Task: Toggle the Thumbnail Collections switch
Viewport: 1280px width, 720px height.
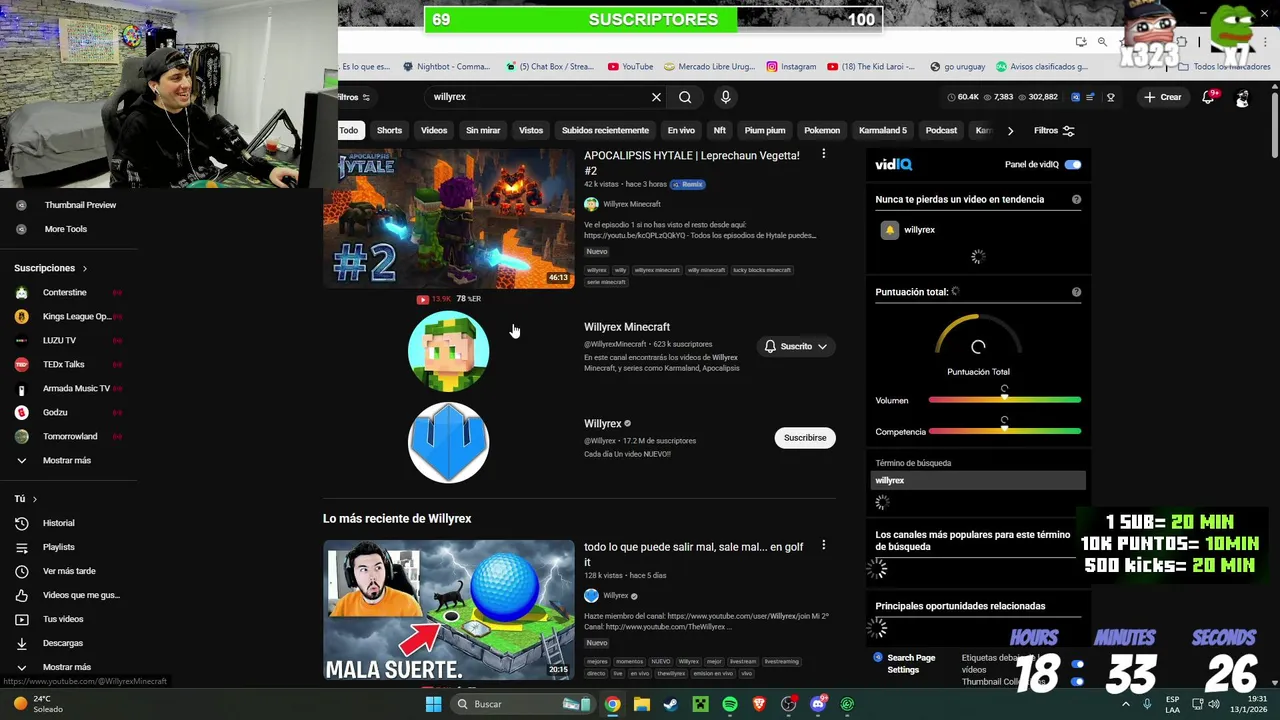Action: click(1077, 682)
